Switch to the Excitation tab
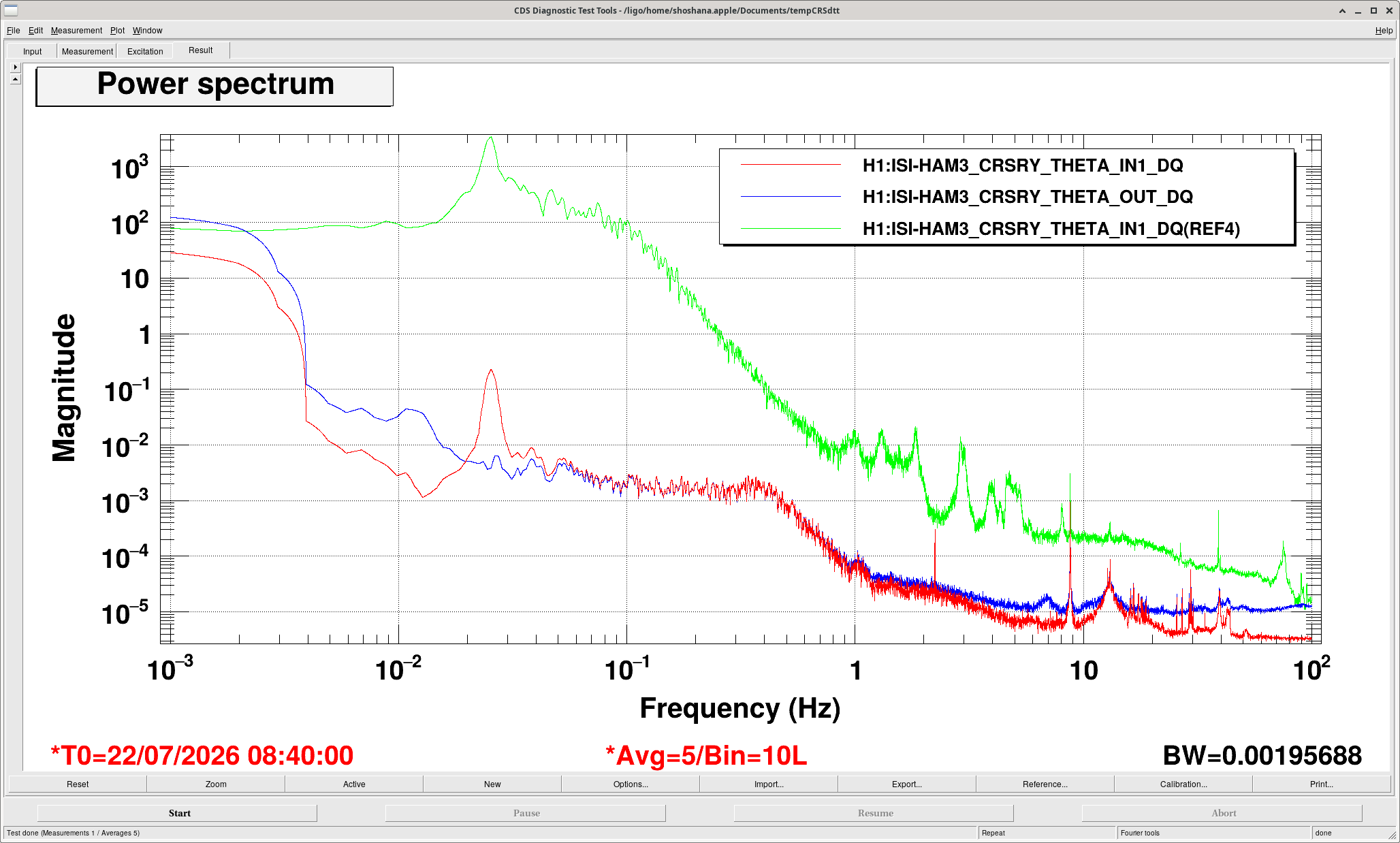The height and width of the screenshot is (843, 1400). [145, 51]
